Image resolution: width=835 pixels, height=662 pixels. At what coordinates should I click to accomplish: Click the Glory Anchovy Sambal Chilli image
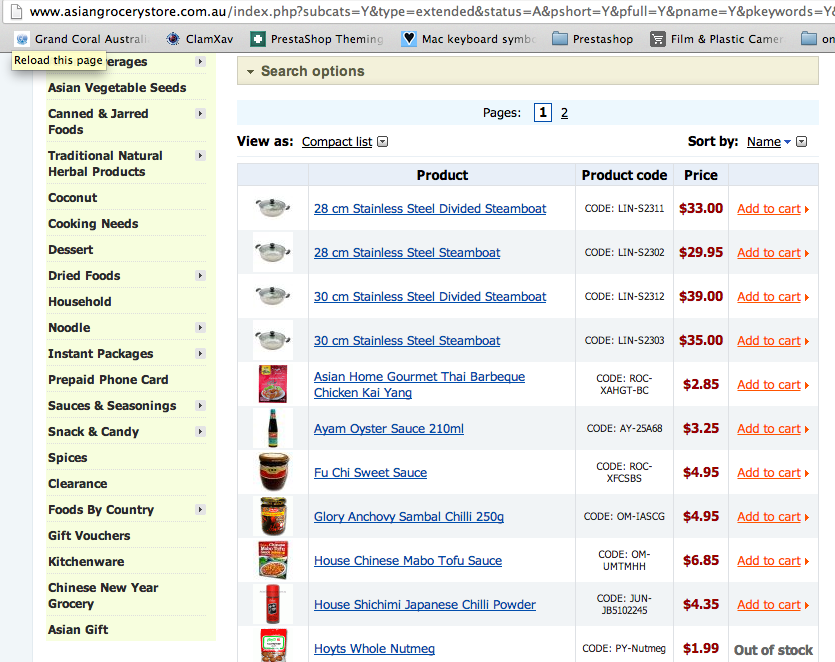pyautogui.click(x=274, y=516)
